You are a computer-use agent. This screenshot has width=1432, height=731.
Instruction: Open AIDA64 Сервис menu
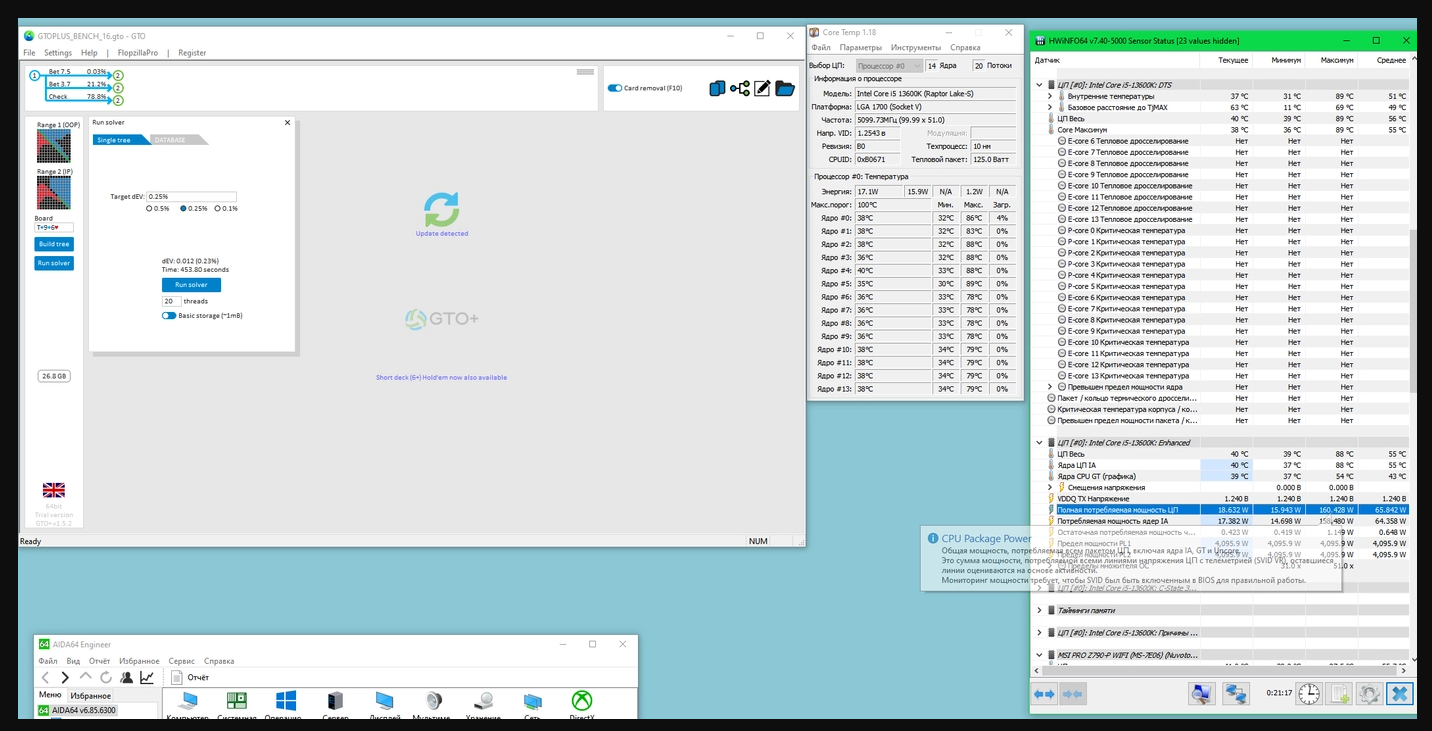pos(182,661)
